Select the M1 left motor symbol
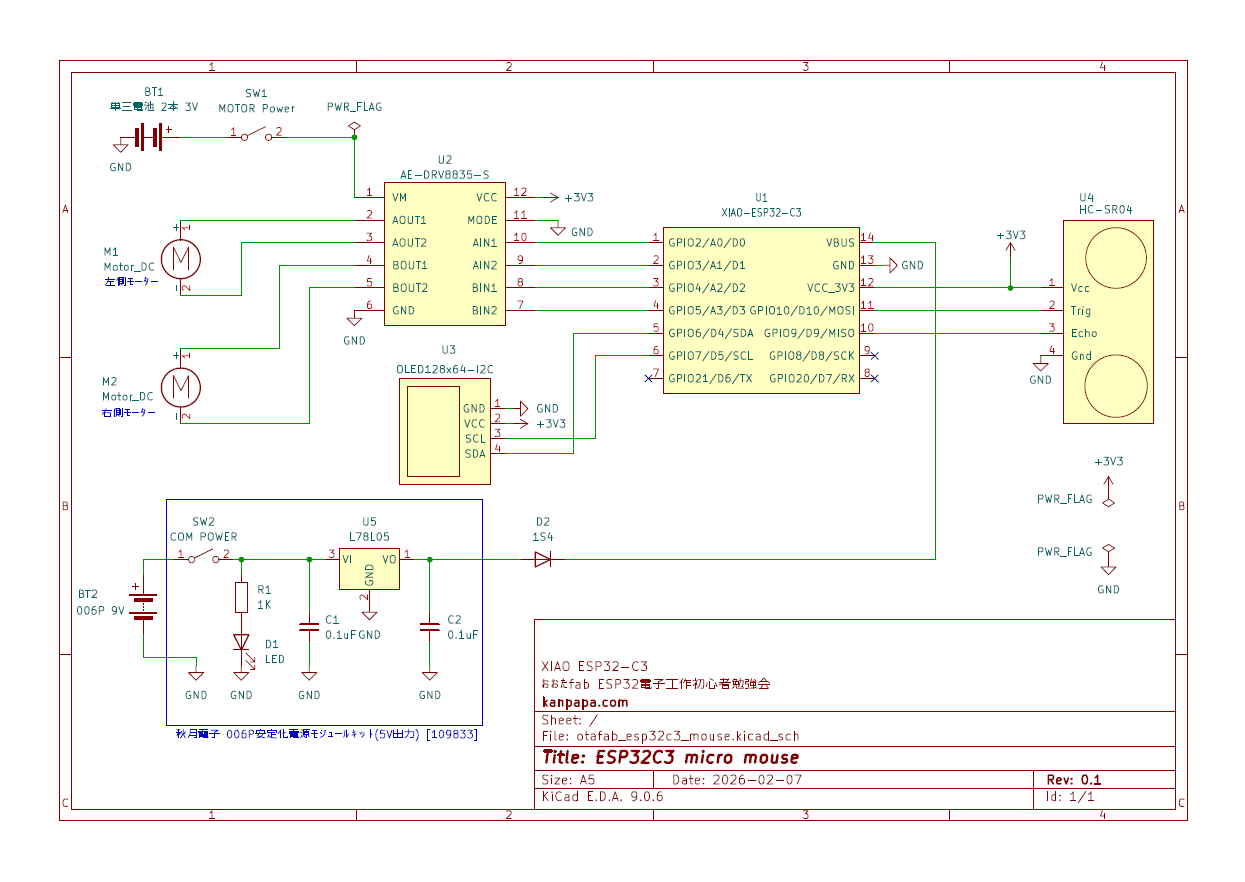This screenshot has width=1245, height=882. pos(181,260)
